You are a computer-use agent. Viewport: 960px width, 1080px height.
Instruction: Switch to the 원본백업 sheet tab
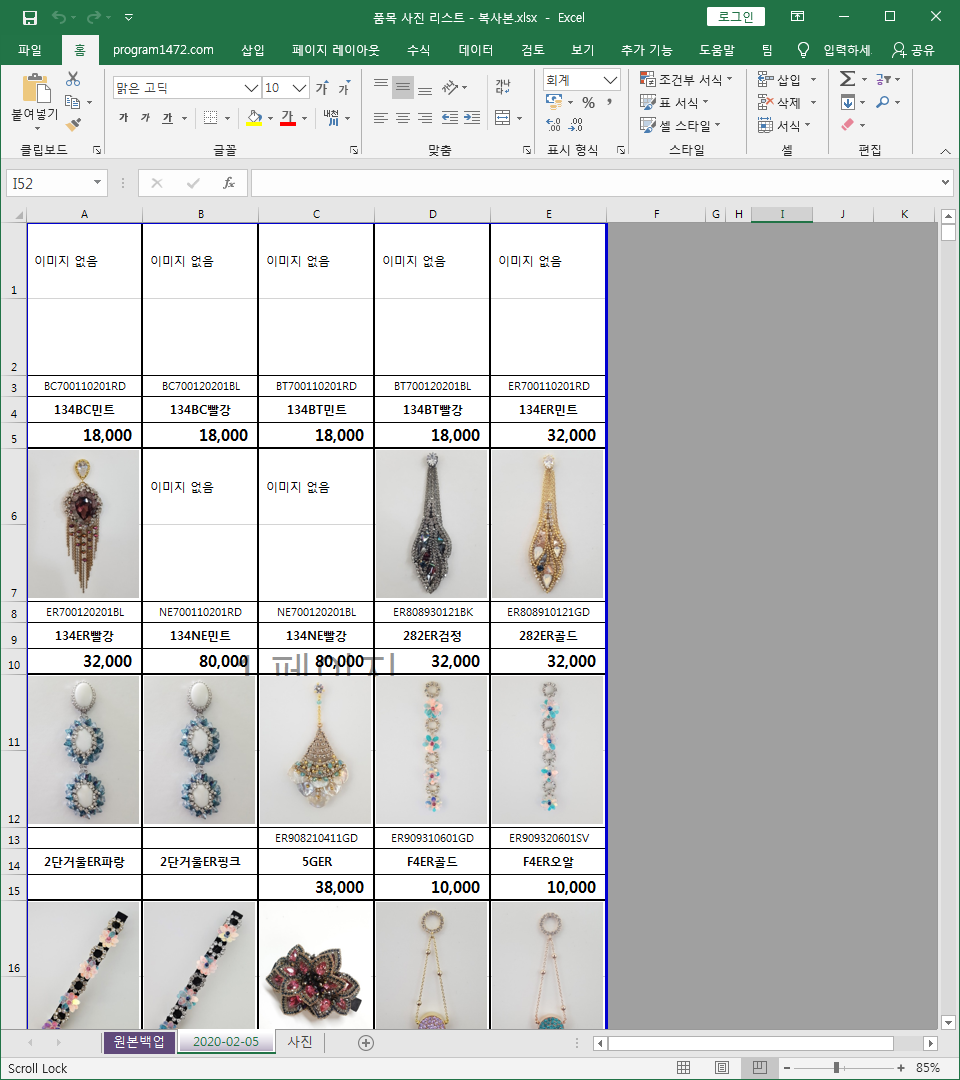139,1042
